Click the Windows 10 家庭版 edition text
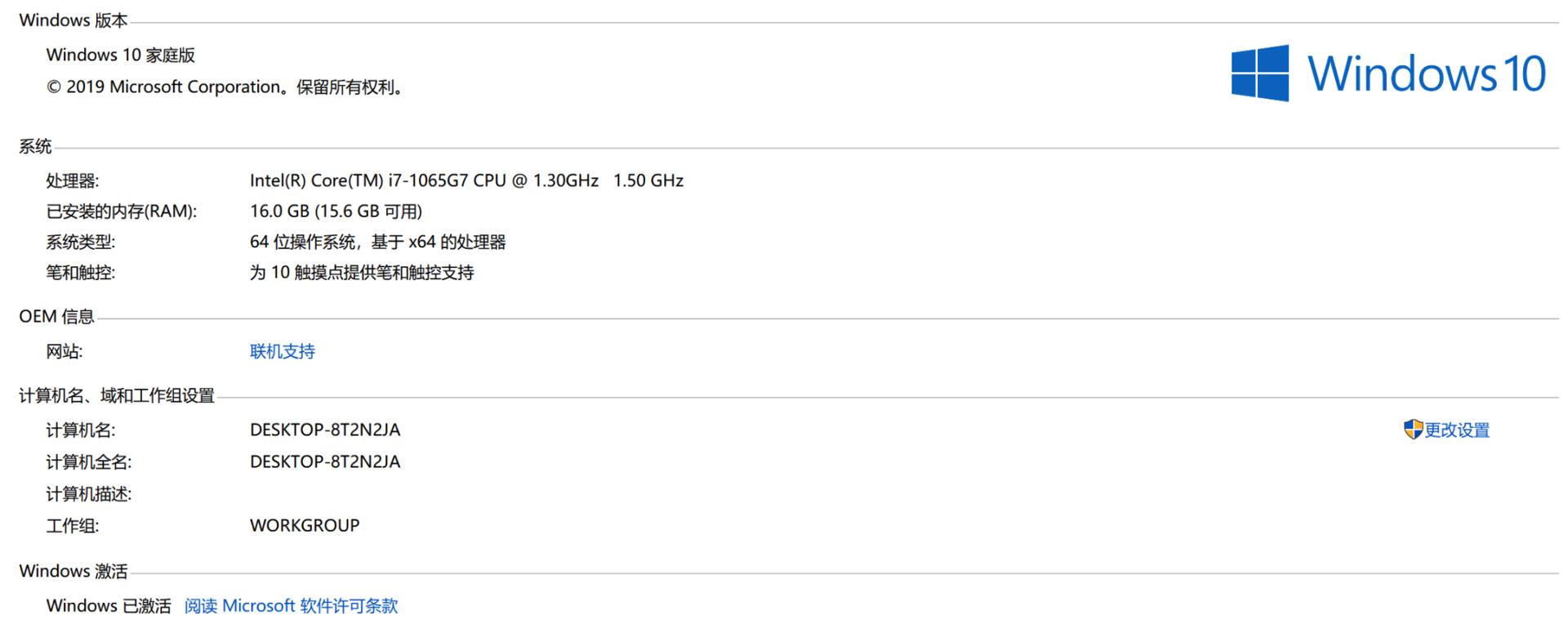Image resolution: width=1568 pixels, height=624 pixels. click(120, 55)
